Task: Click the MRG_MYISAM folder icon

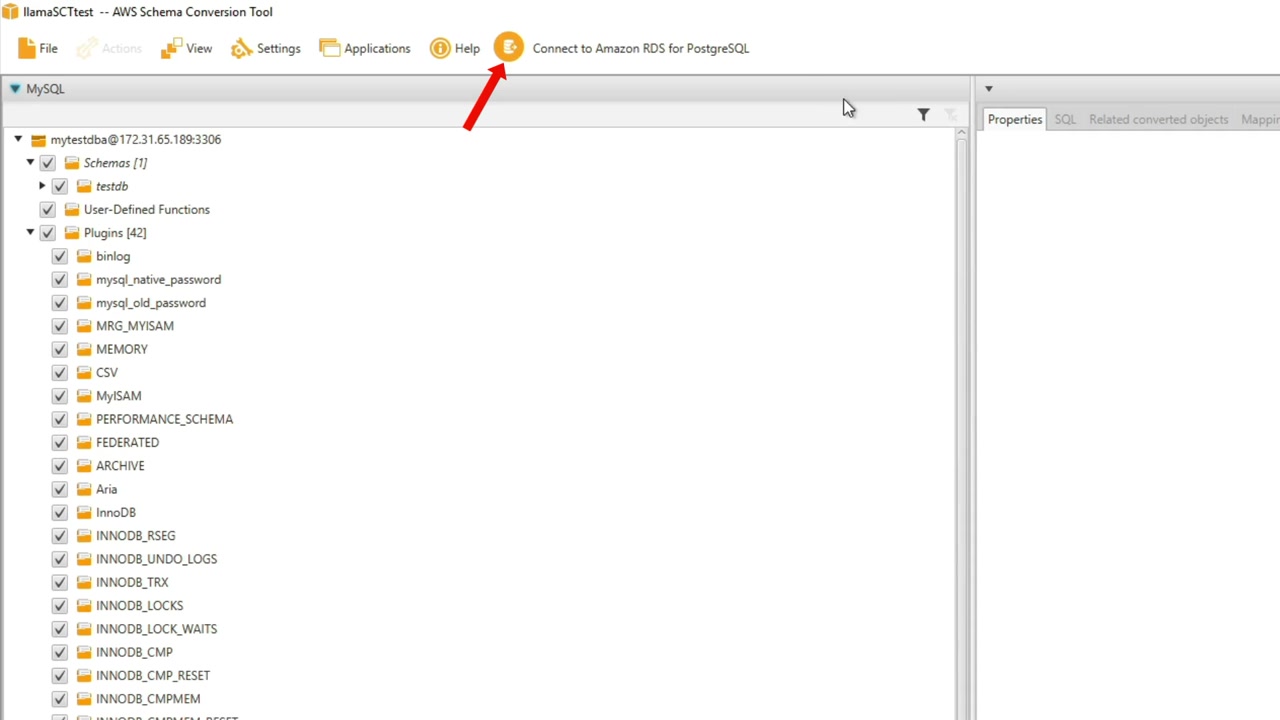Action: (x=84, y=326)
